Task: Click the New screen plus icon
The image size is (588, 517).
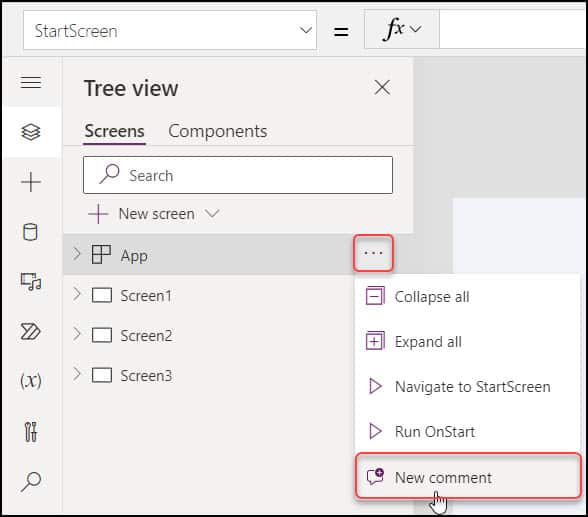Action: click(x=98, y=214)
